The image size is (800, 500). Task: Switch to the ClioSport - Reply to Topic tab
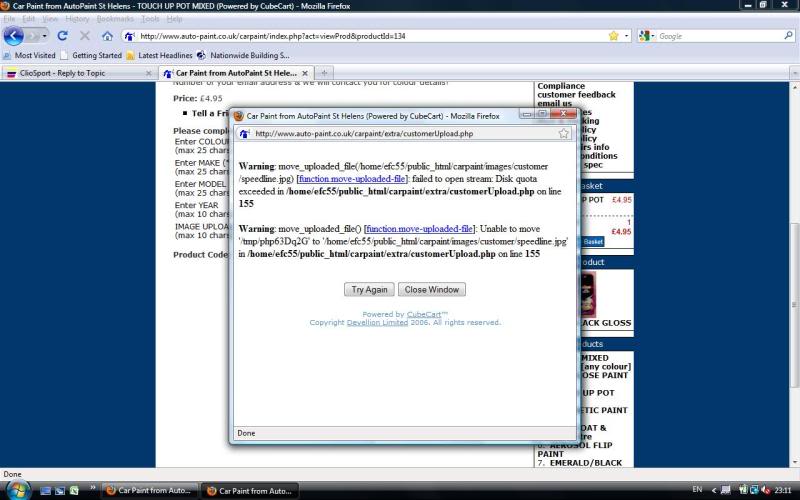tap(79, 73)
